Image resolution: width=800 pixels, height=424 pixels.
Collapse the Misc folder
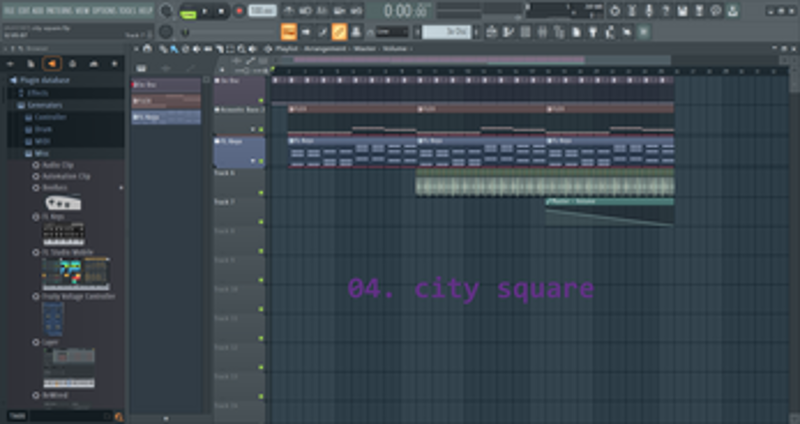click(x=41, y=154)
